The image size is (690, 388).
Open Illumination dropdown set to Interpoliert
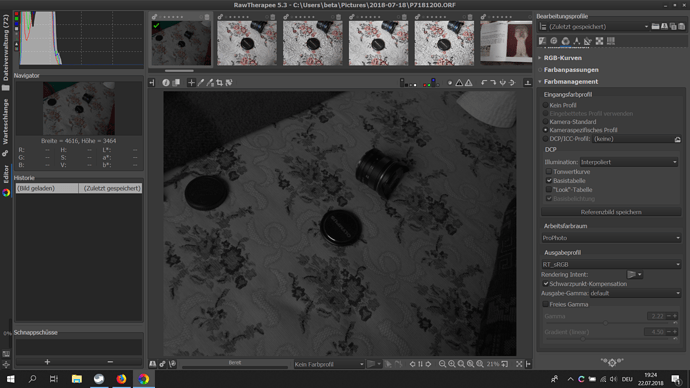(628, 162)
